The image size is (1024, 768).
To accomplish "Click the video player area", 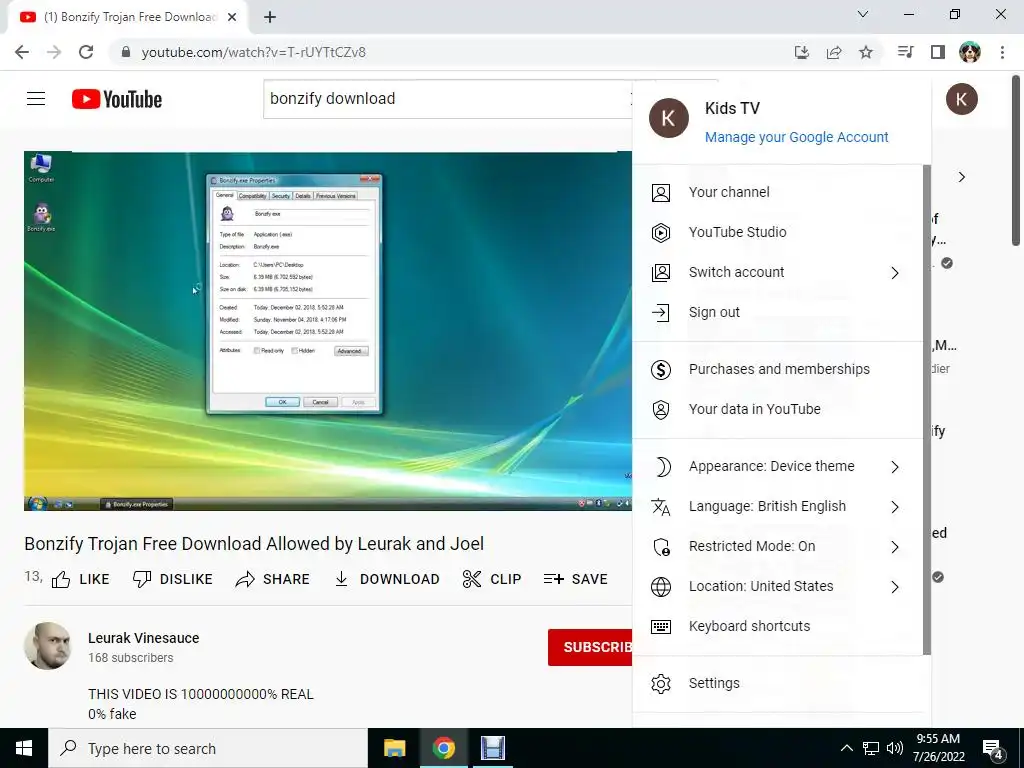I will (x=328, y=331).
